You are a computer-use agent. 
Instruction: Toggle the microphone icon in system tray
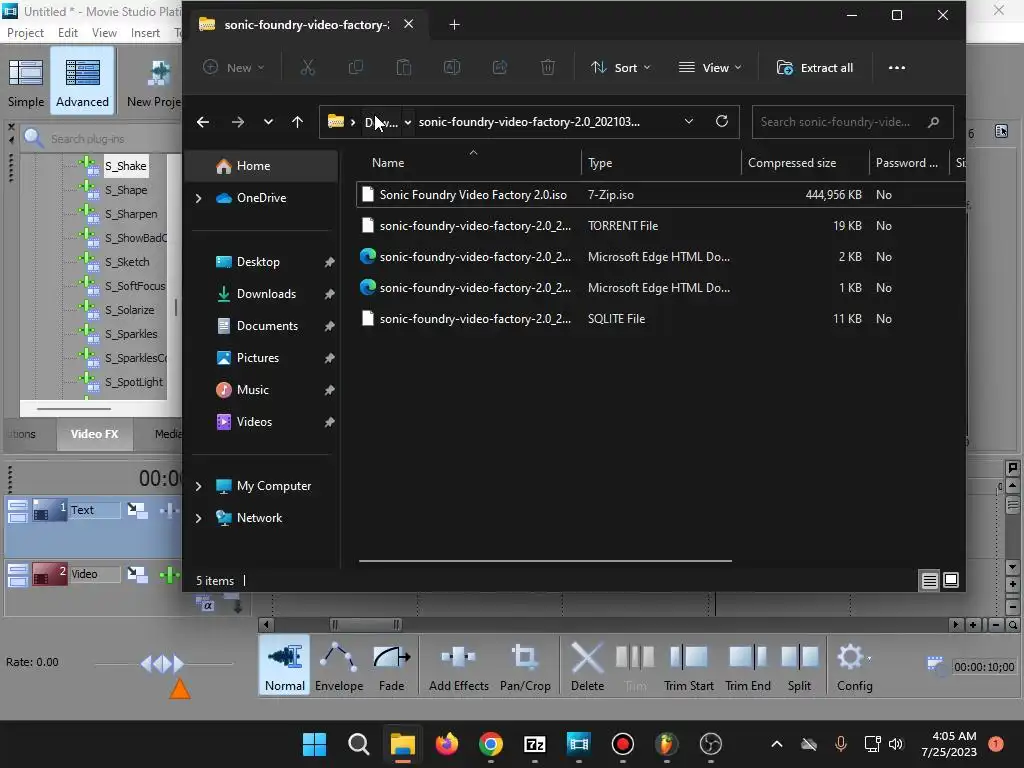(x=840, y=744)
